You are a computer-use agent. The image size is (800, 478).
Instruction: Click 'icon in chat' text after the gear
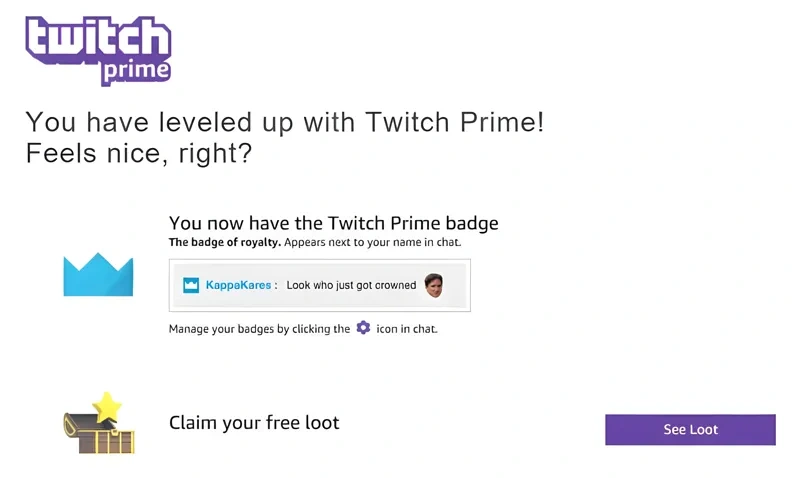point(407,329)
